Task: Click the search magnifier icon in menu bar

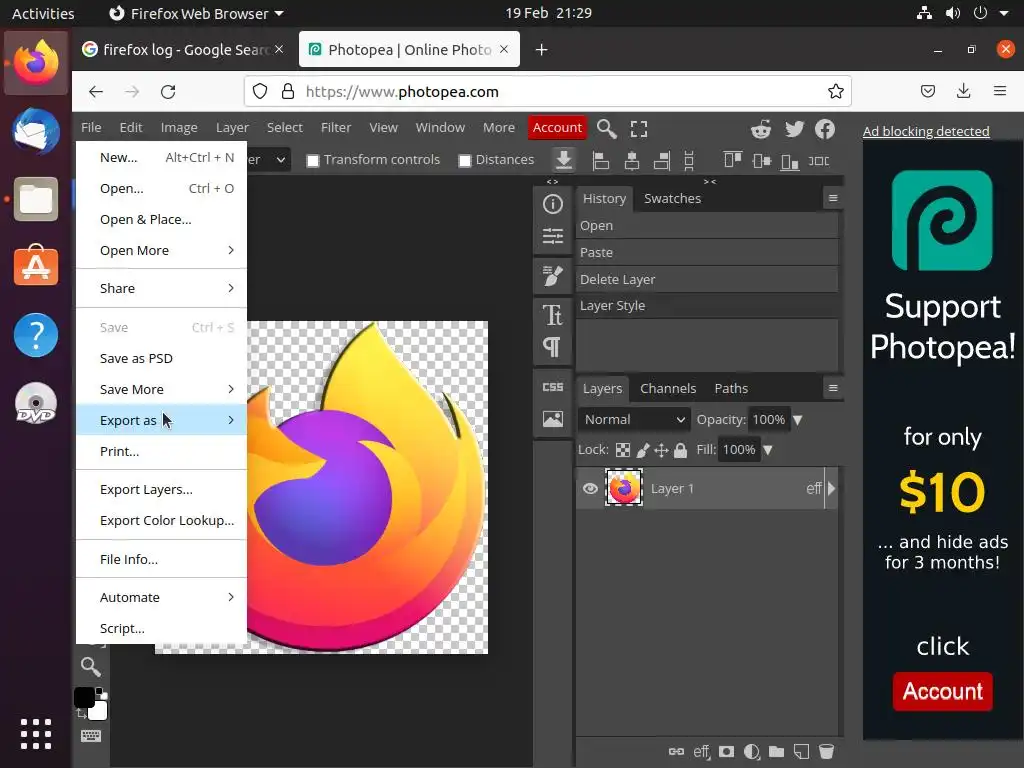Action: pyautogui.click(x=607, y=129)
